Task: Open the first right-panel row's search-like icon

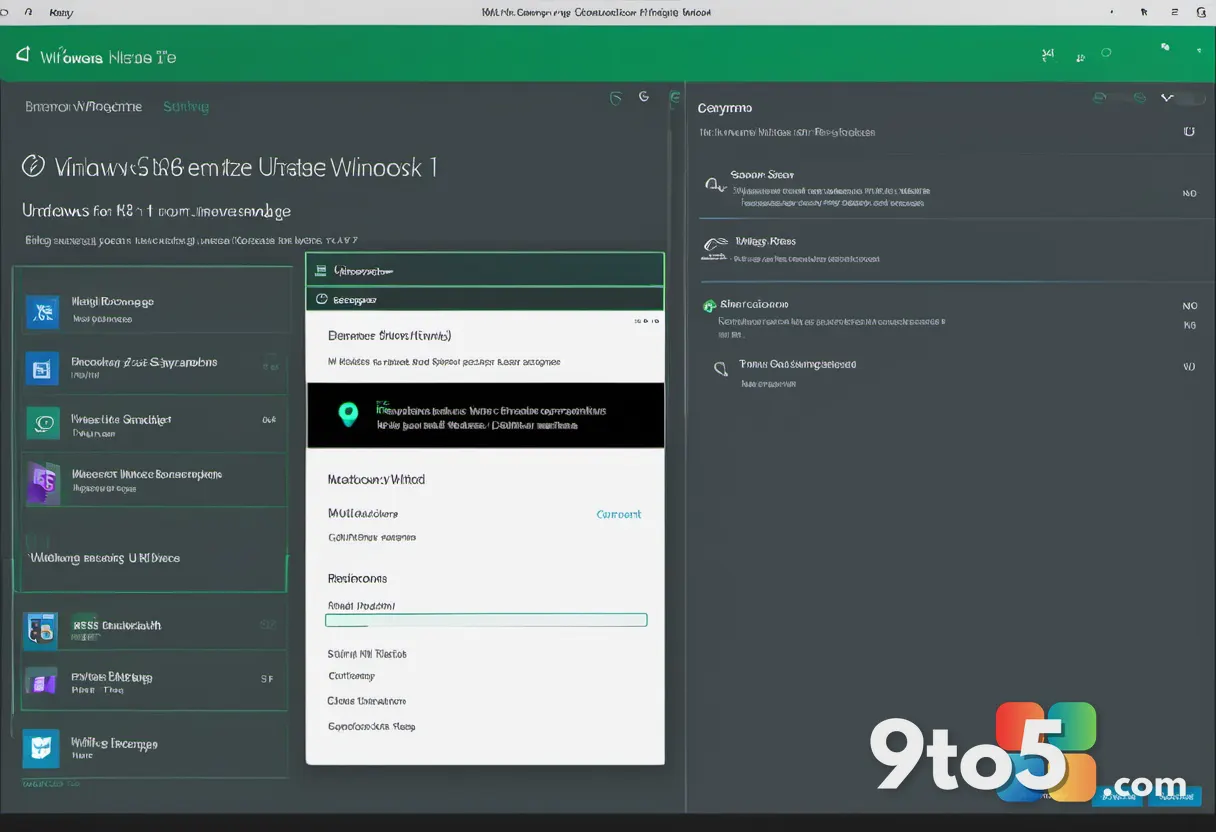Action: 714,184
